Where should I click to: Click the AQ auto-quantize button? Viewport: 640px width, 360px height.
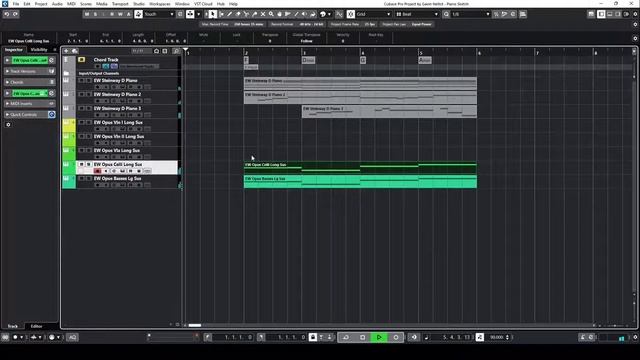[x=72, y=337]
